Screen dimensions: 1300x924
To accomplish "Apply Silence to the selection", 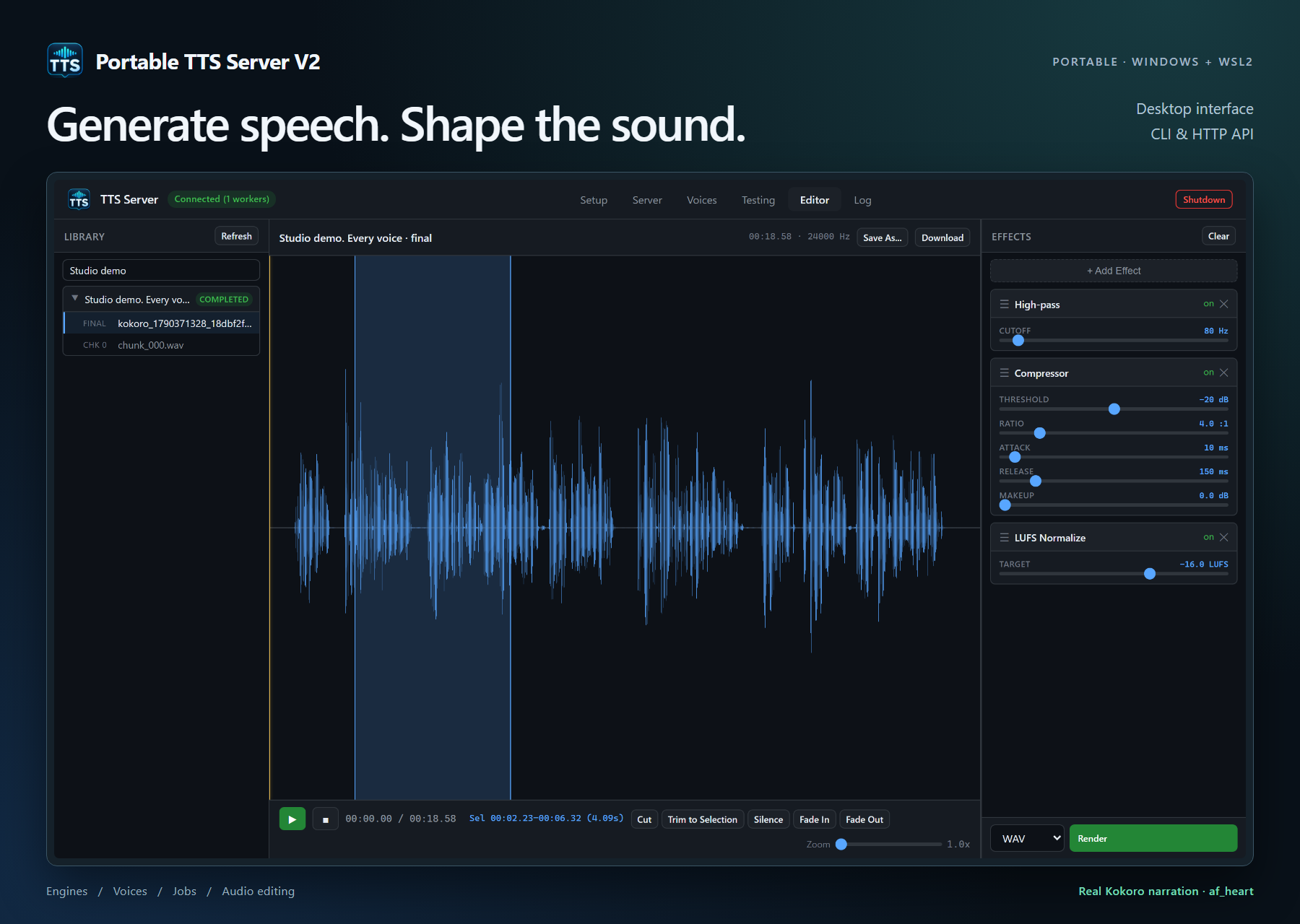I will pos(768,819).
